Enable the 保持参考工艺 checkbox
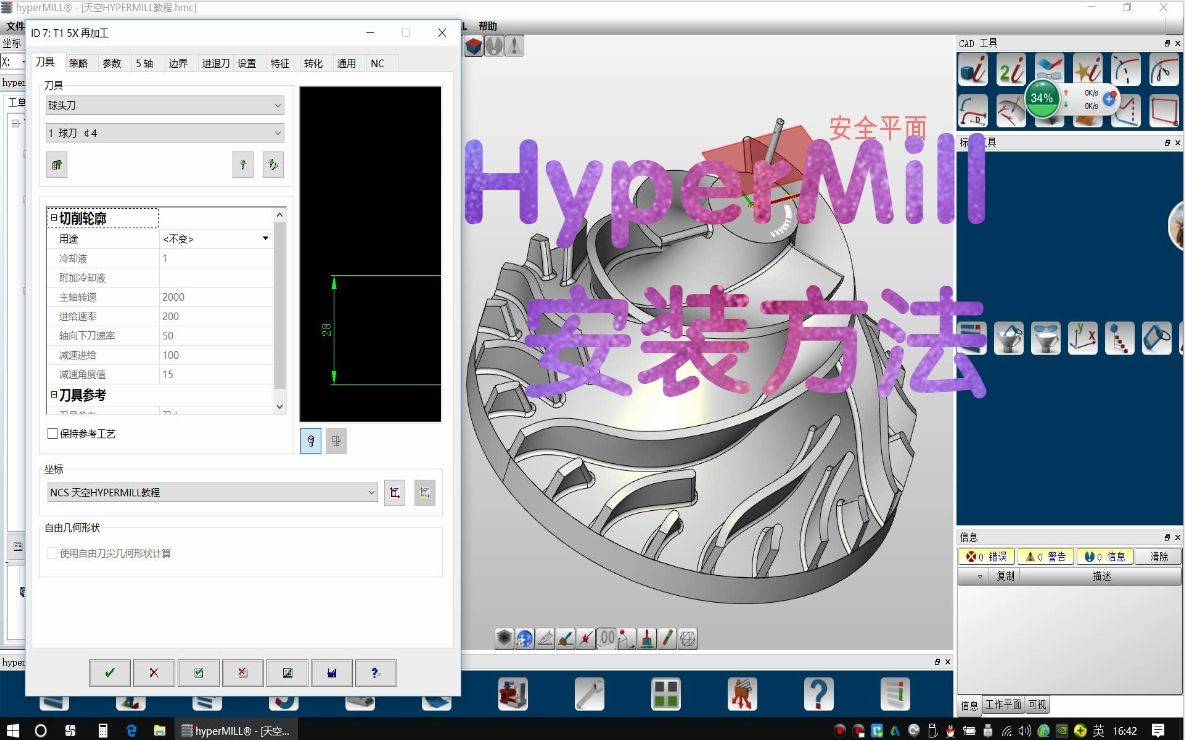Viewport: 1185px width, 740px height. point(53,433)
